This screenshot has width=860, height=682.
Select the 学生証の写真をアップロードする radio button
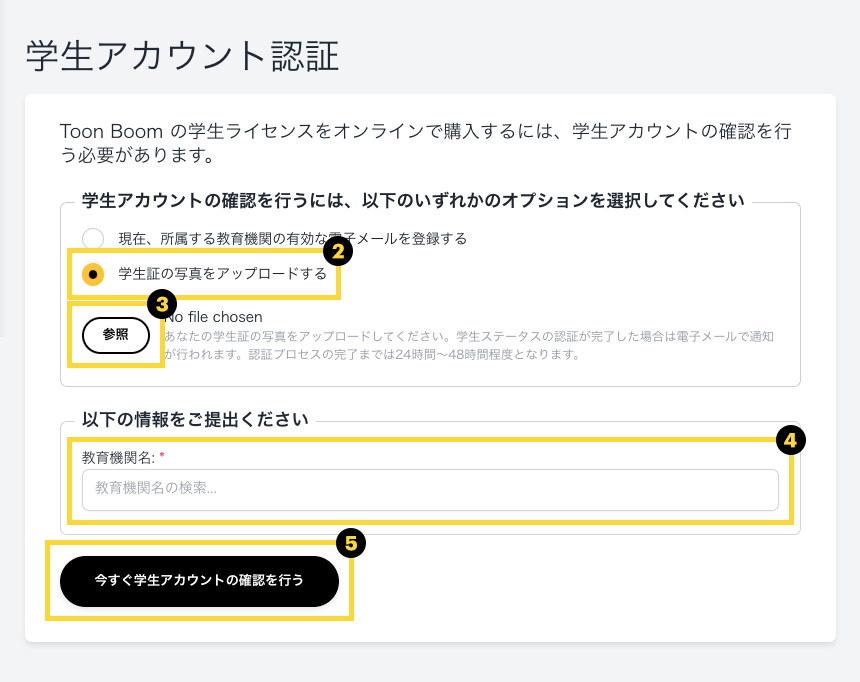(x=93, y=273)
